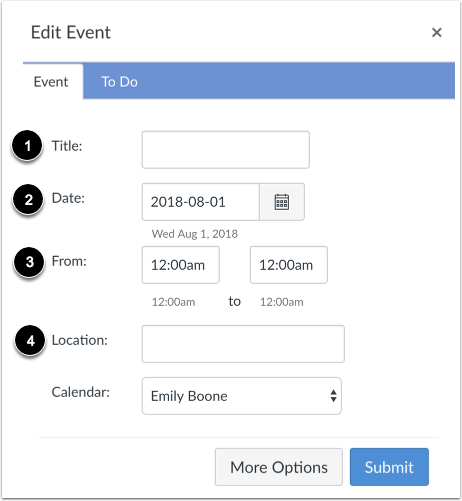Select the From start time field
The image size is (462, 501).
point(181,265)
